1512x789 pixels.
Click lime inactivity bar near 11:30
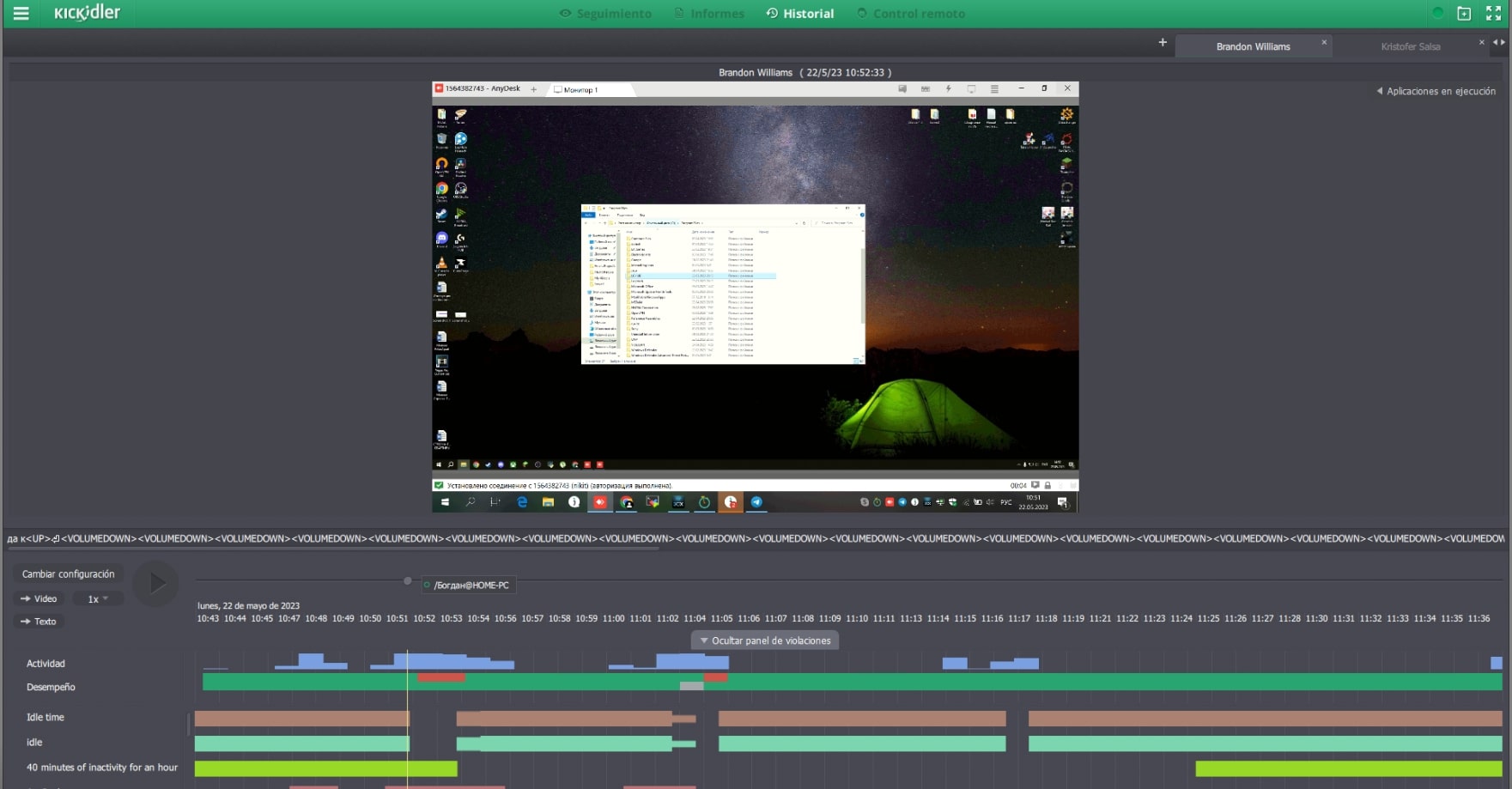point(1349,769)
